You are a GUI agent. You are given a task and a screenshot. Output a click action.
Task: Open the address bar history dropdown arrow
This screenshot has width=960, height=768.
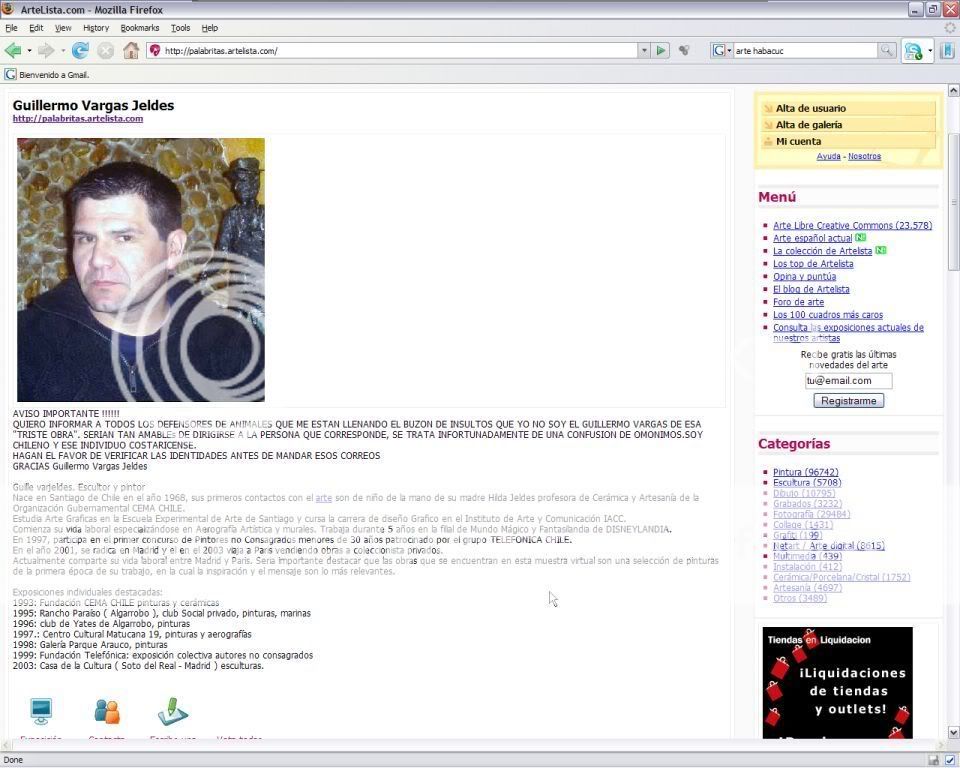click(x=645, y=48)
